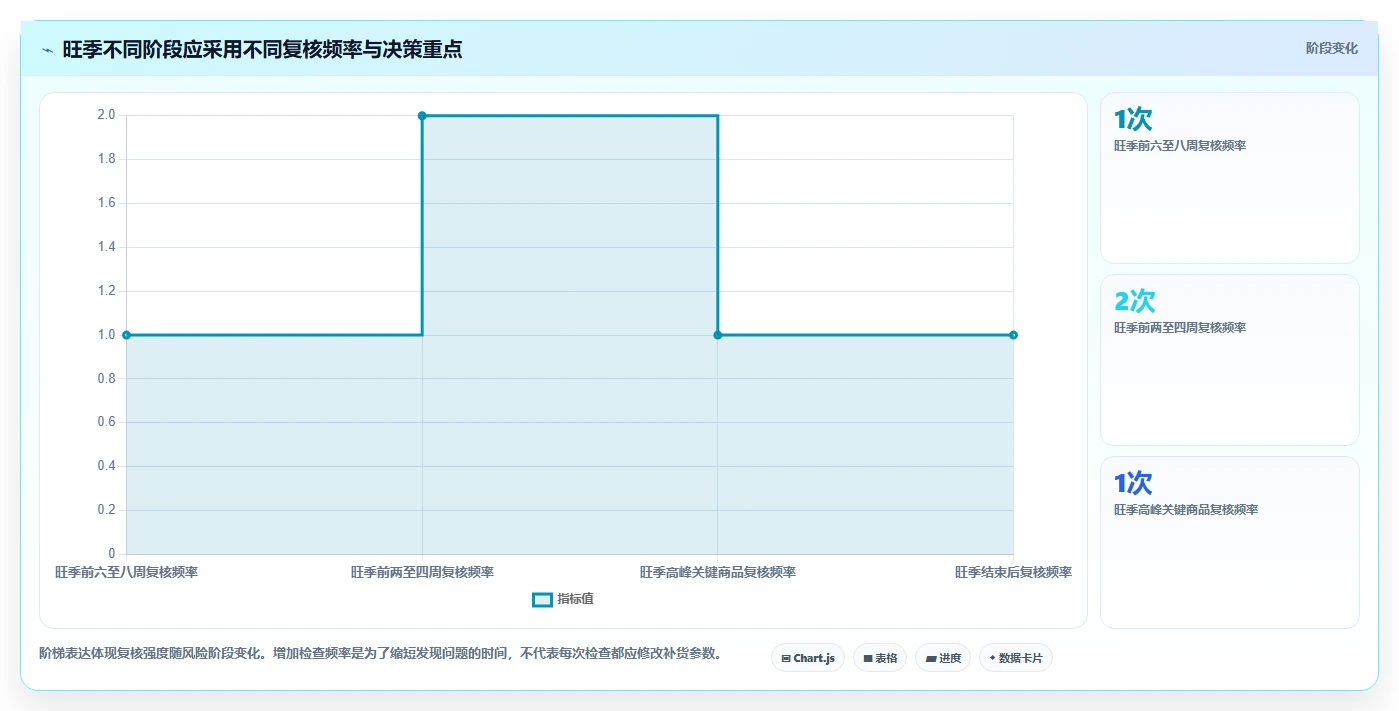Click the last data point at 旺季结束后复核频率
The width and height of the screenshot is (1399, 711).
point(1013,335)
